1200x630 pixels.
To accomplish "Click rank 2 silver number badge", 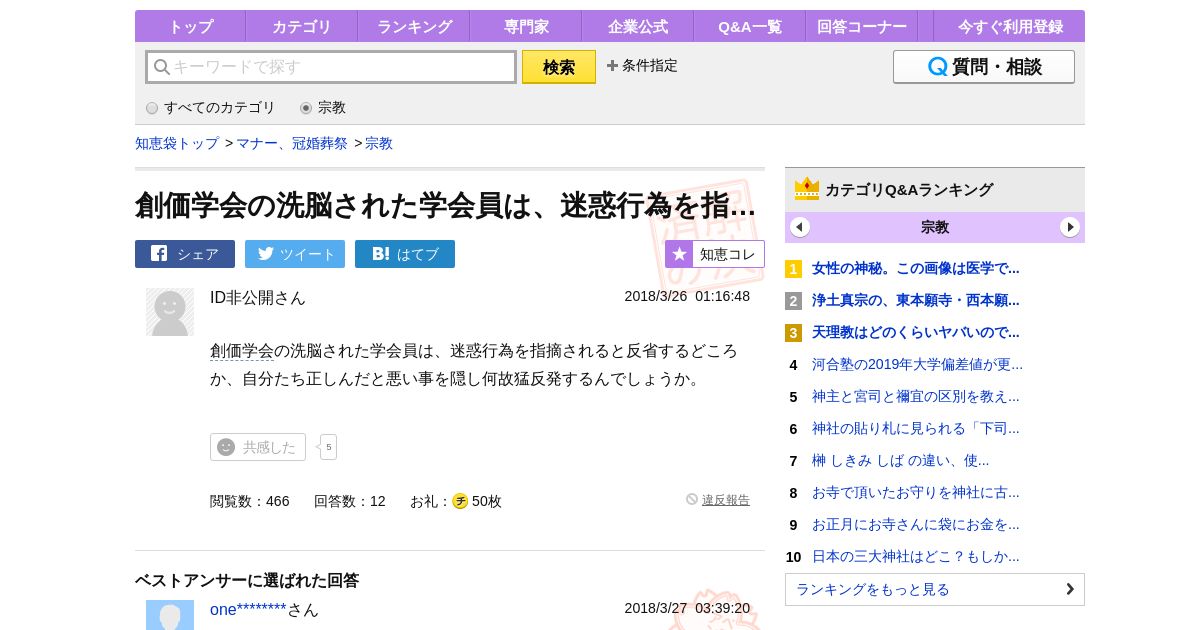I will coord(793,301).
